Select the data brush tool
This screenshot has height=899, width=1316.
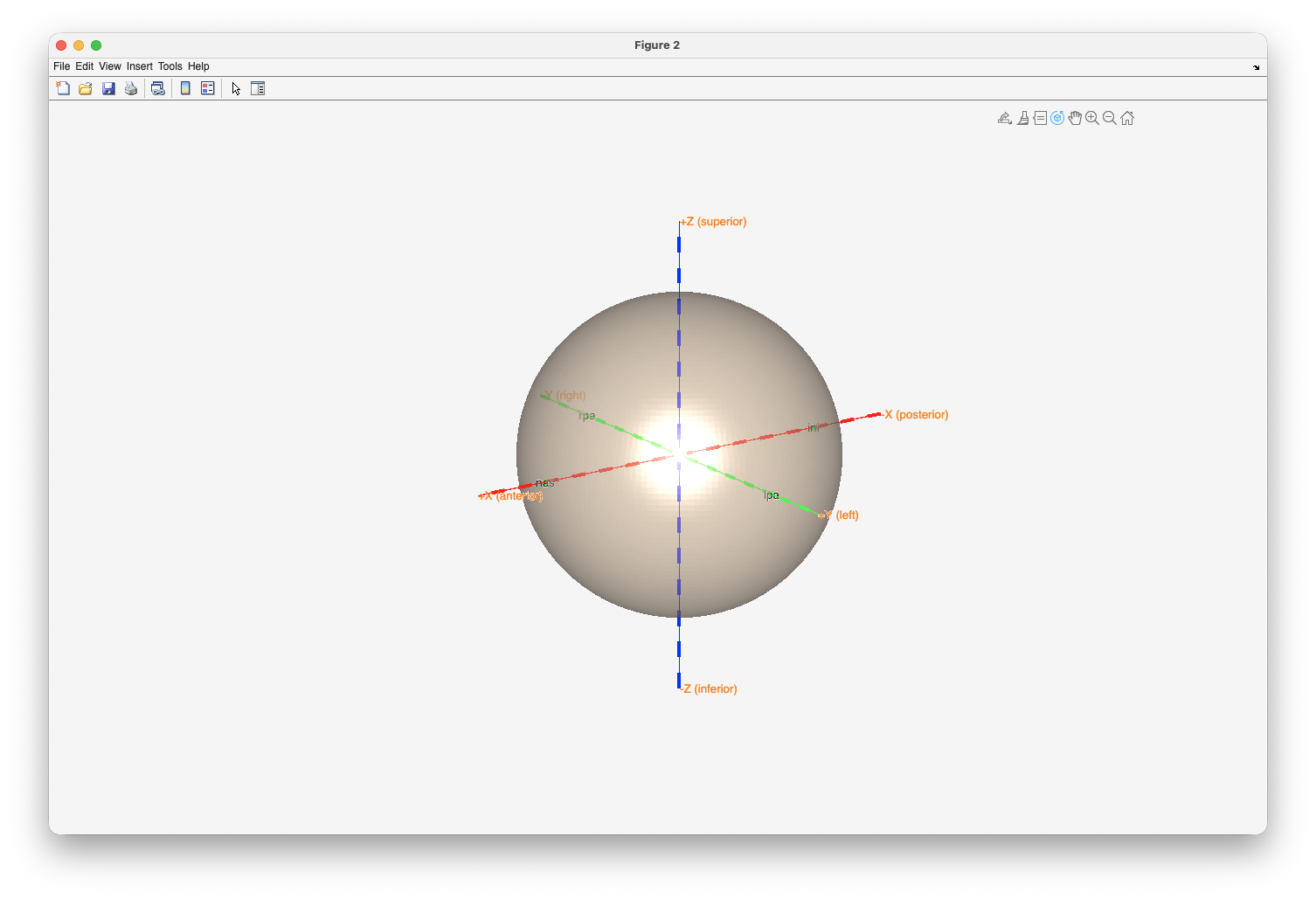[1022, 118]
